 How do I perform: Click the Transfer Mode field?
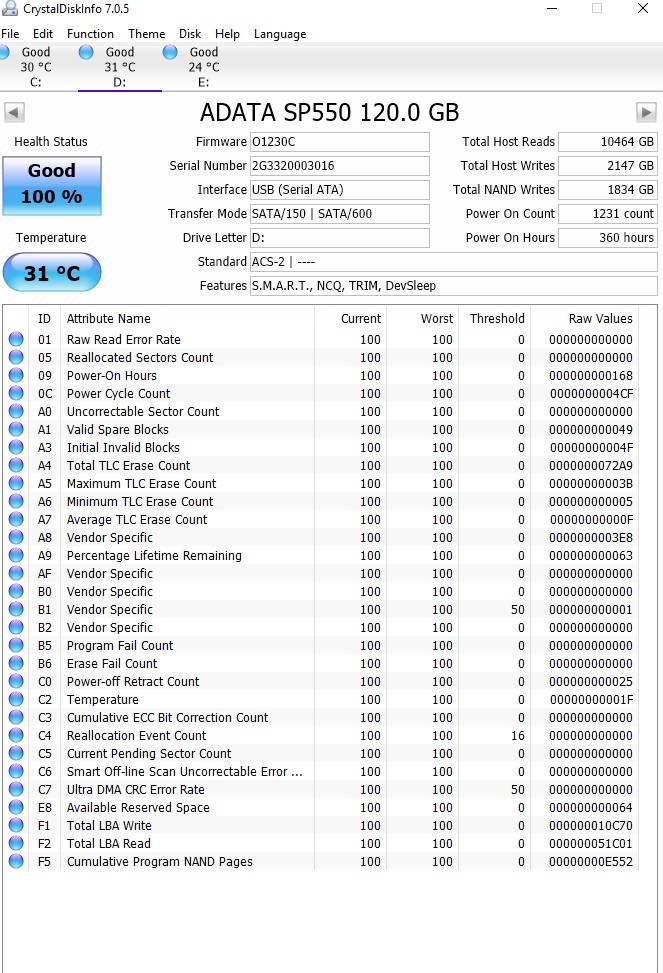pos(340,213)
